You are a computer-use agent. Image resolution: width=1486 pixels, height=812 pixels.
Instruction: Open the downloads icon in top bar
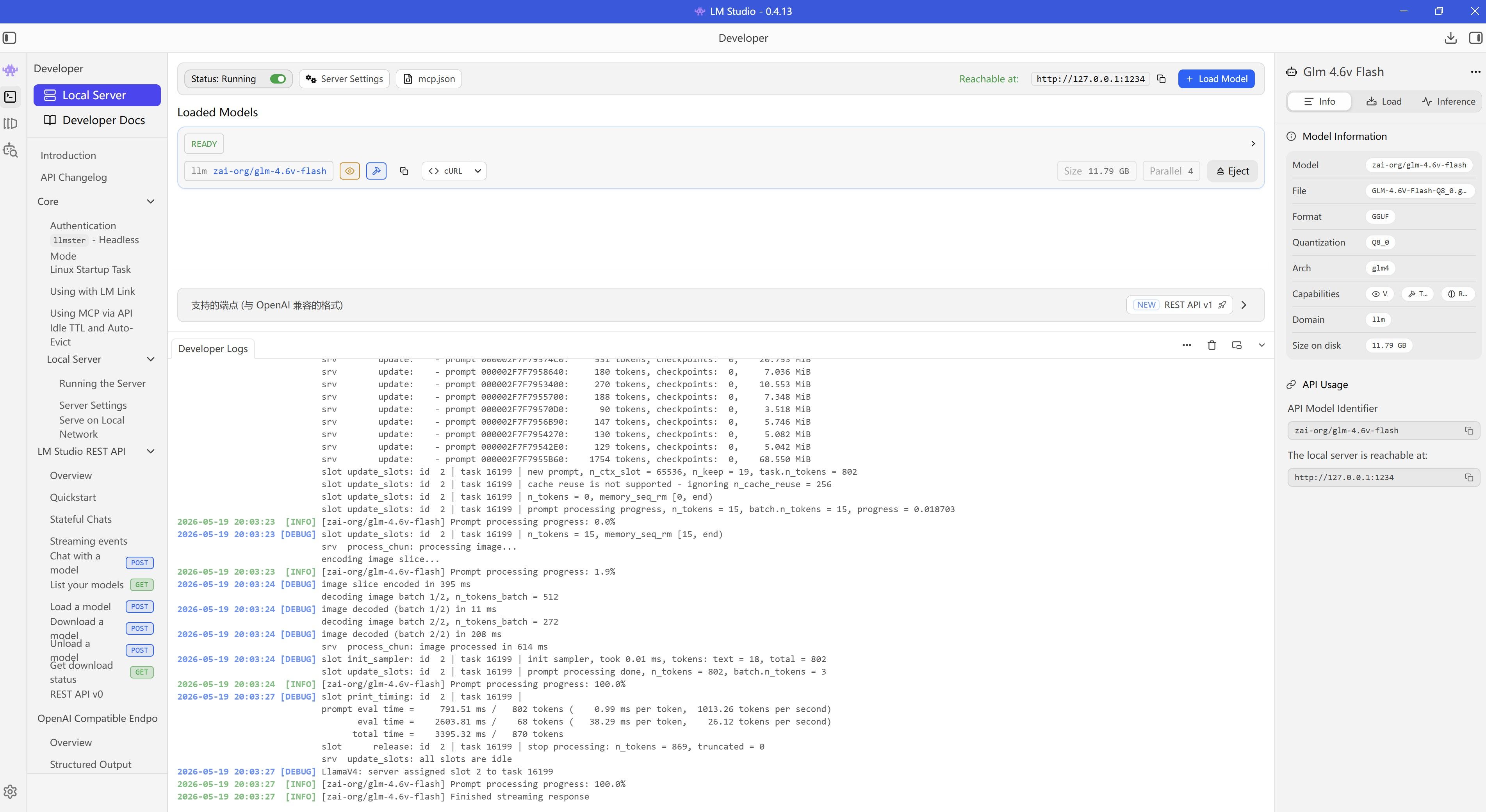point(1450,38)
